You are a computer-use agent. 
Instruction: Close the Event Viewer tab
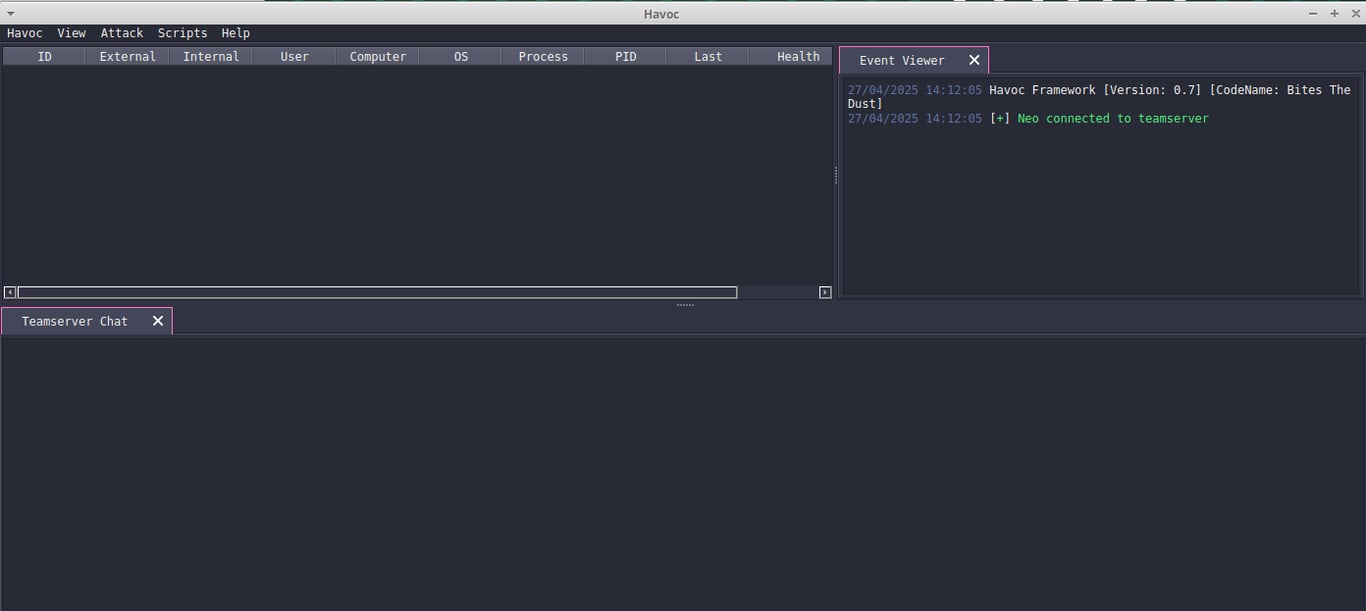[974, 60]
